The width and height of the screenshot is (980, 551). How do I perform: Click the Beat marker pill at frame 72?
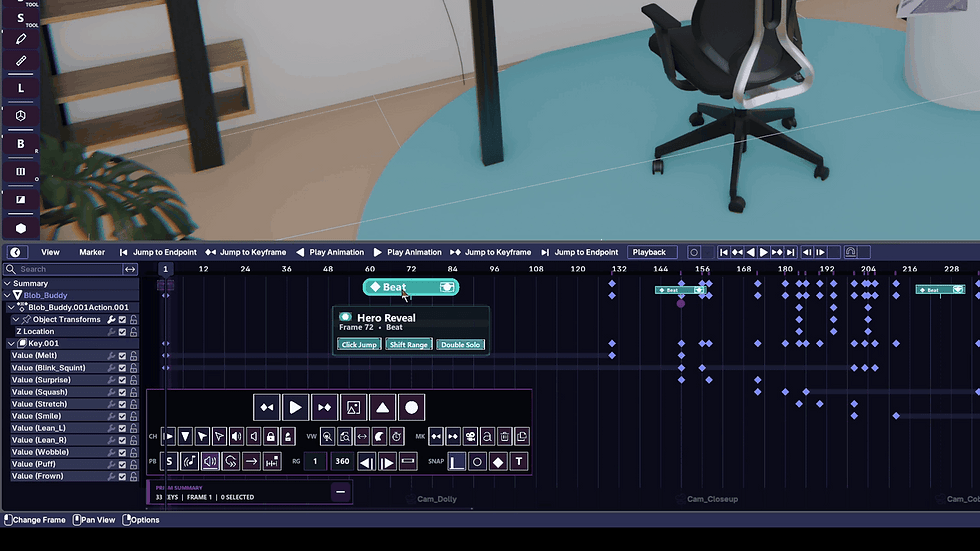point(411,287)
